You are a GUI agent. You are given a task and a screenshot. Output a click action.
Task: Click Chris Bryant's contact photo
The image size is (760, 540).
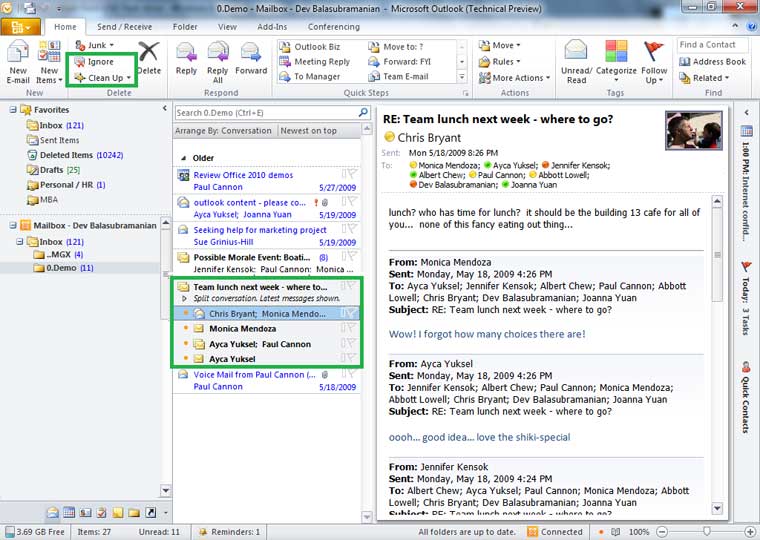pos(694,130)
